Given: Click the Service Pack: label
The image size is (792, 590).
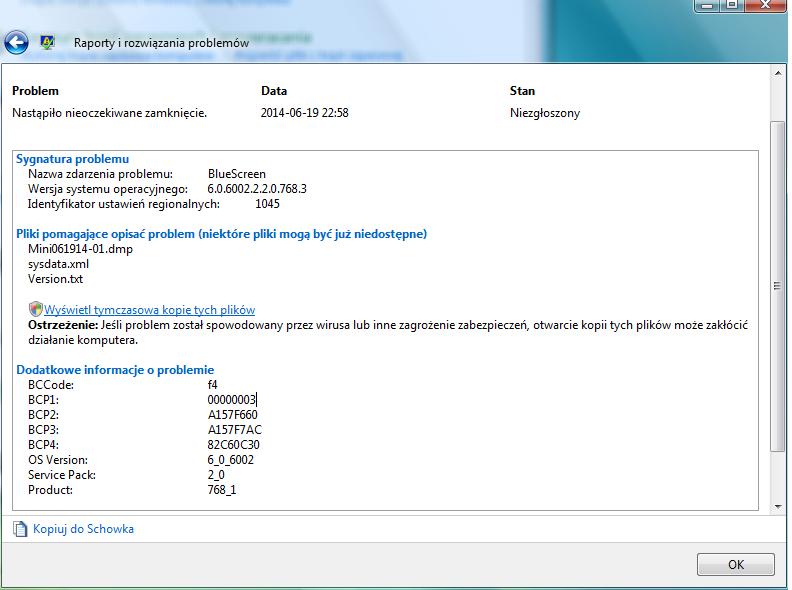Looking at the screenshot, I should click(62, 475).
